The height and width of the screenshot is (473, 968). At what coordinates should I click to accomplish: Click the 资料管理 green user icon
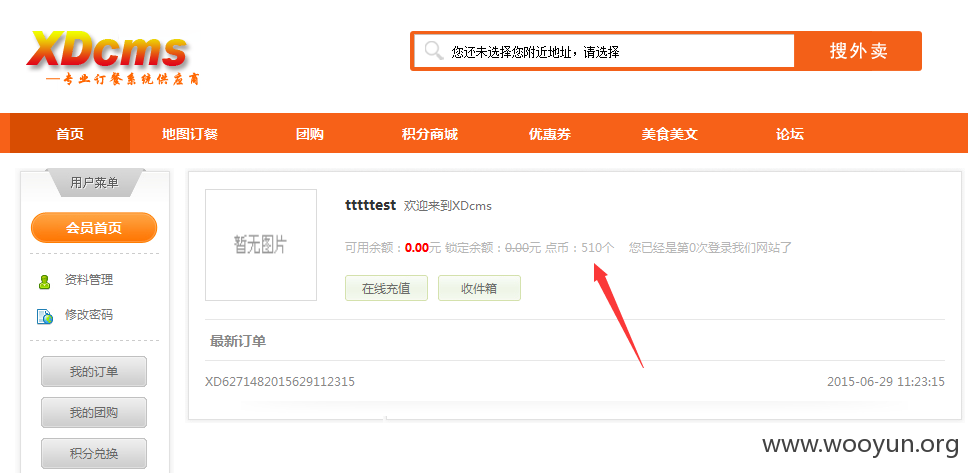44,282
